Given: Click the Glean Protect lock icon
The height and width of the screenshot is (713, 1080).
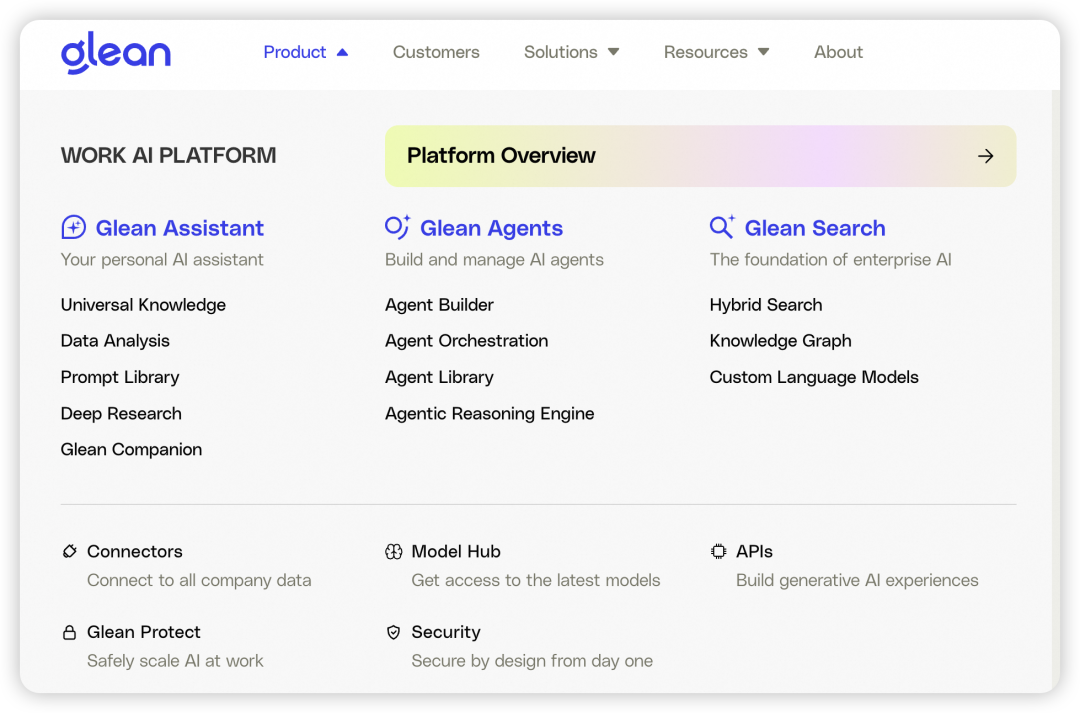Looking at the screenshot, I should click(70, 632).
